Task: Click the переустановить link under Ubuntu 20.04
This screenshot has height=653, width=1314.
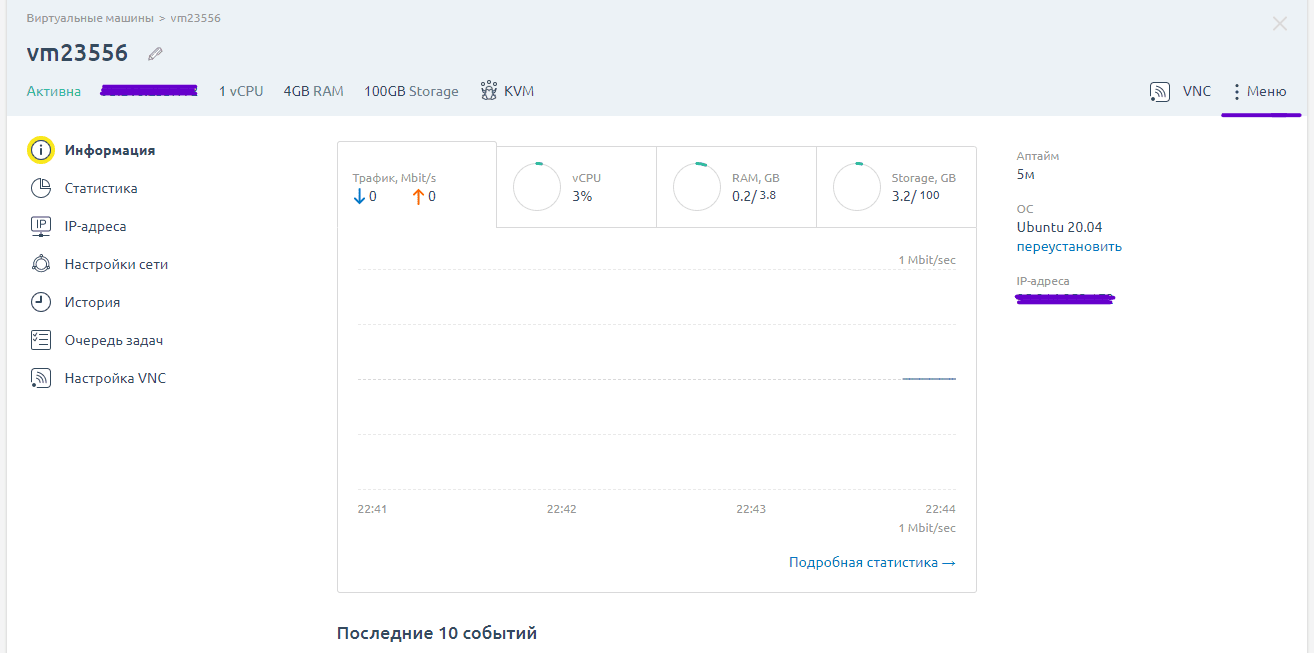Action: (x=1069, y=246)
